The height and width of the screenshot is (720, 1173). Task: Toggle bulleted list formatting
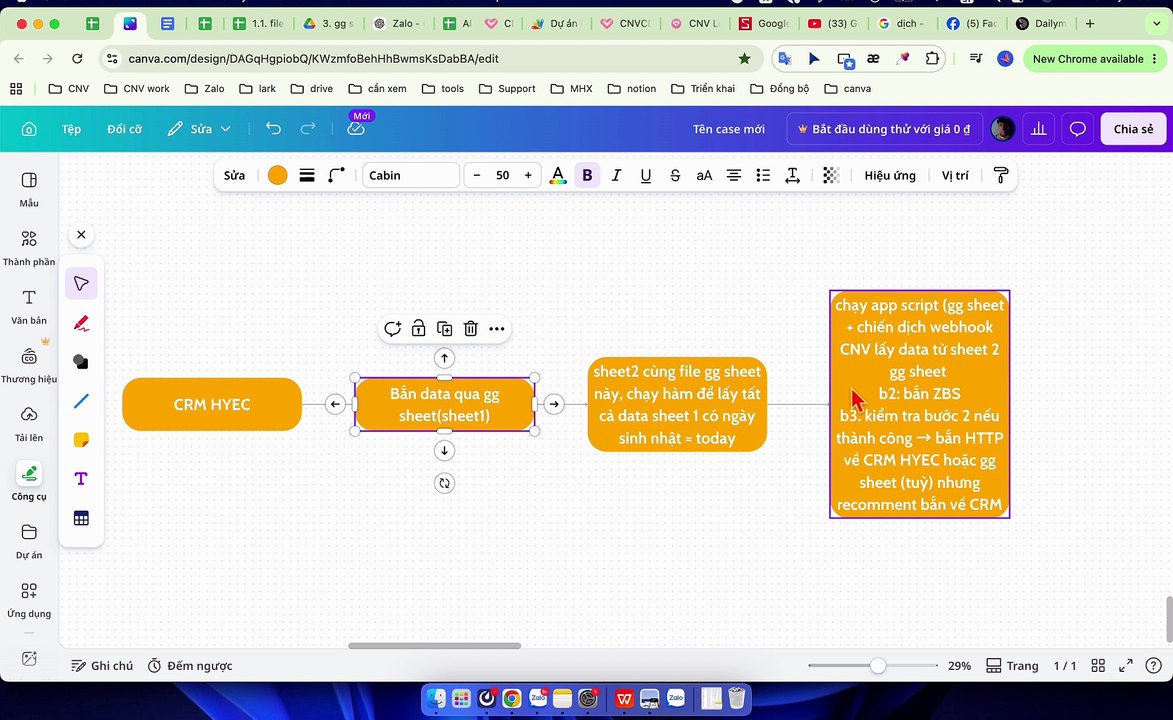click(763, 175)
